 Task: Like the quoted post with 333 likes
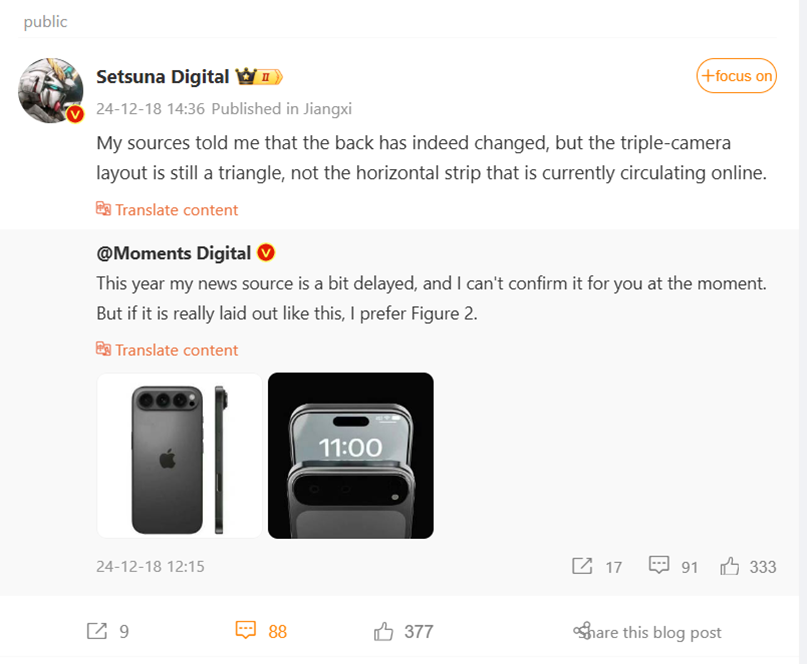[x=748, y=566]
